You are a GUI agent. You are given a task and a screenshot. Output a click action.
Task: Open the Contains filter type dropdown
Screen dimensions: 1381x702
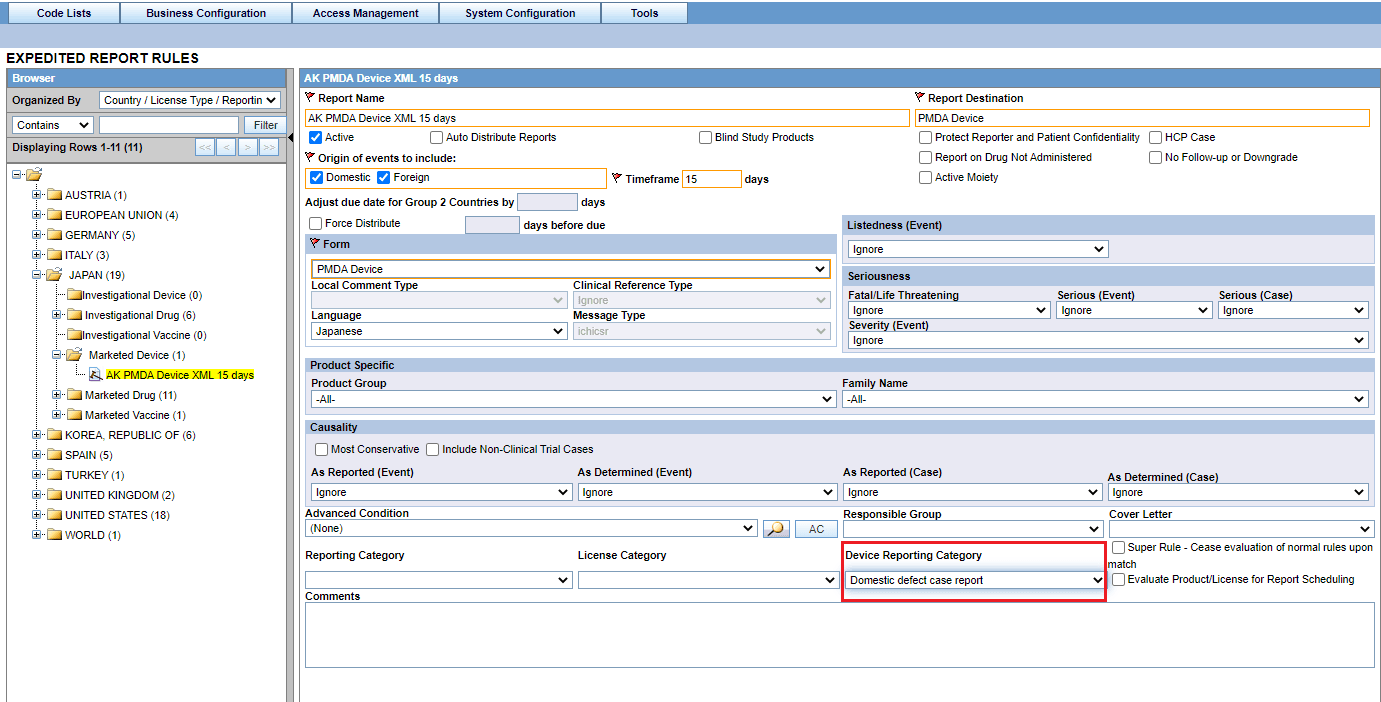[53, 125]
